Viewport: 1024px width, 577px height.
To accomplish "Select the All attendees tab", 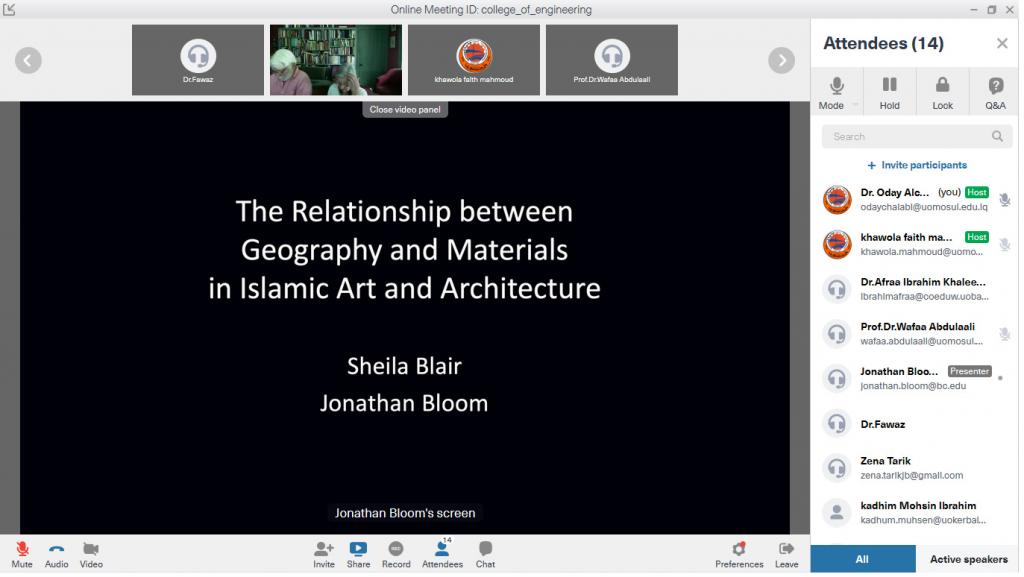I will point(862,559).
